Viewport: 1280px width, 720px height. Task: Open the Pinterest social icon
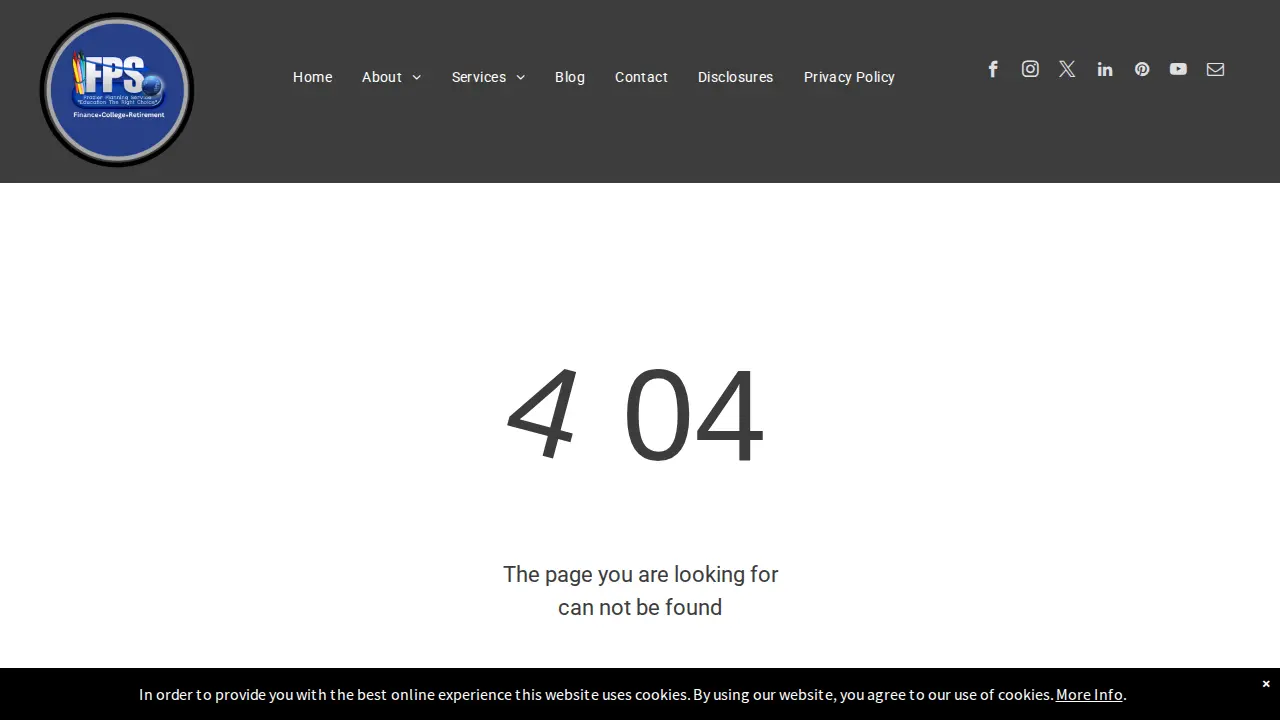(1141, 69)
